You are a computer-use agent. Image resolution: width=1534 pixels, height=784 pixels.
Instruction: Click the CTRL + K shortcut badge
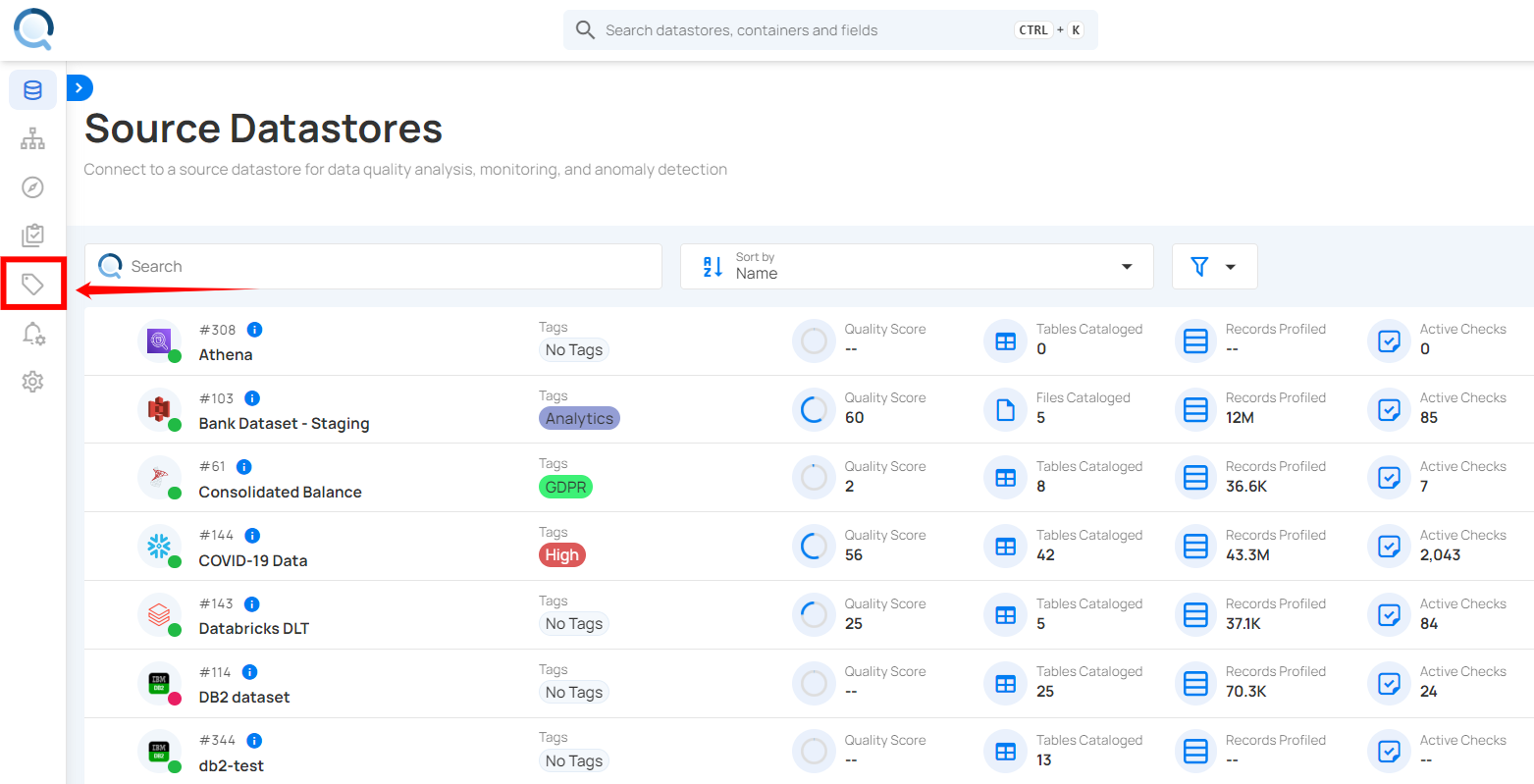[x=1049, y=30]
